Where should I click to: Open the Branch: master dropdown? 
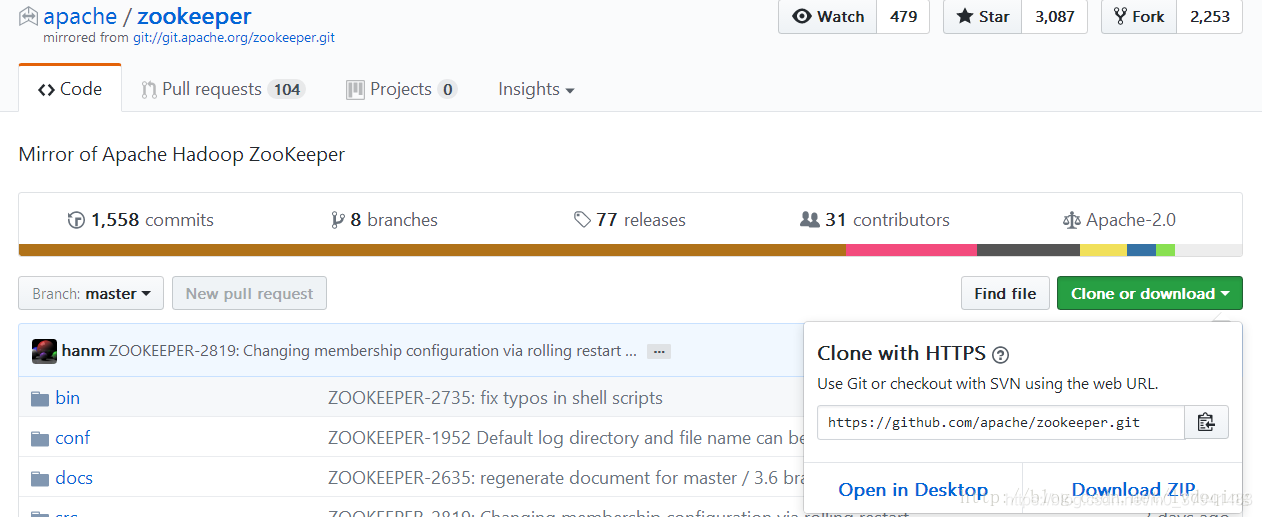[91, 293]
